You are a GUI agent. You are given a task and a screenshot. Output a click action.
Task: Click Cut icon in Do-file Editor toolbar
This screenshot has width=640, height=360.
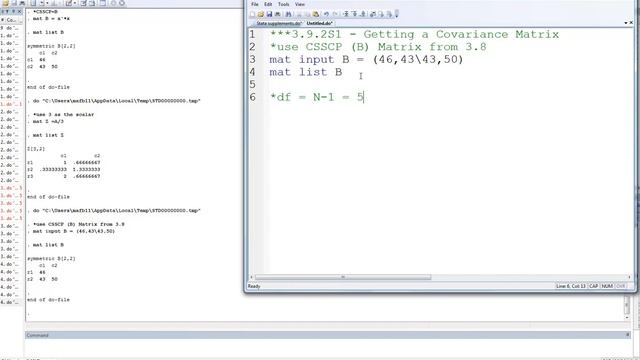click(x=299, y=14)
